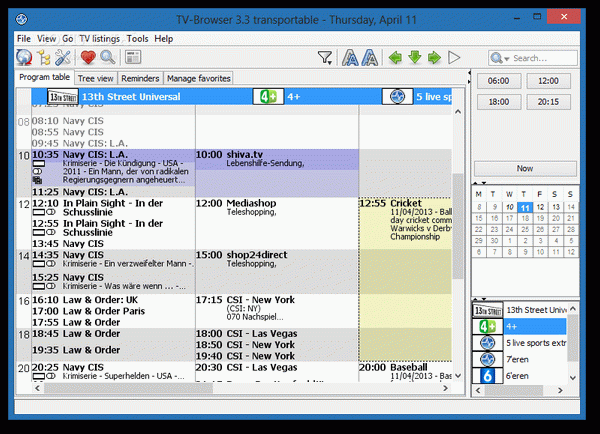
Task: Open the 10:35 Navy CIS: L.A. program
Action: point(113,167)
